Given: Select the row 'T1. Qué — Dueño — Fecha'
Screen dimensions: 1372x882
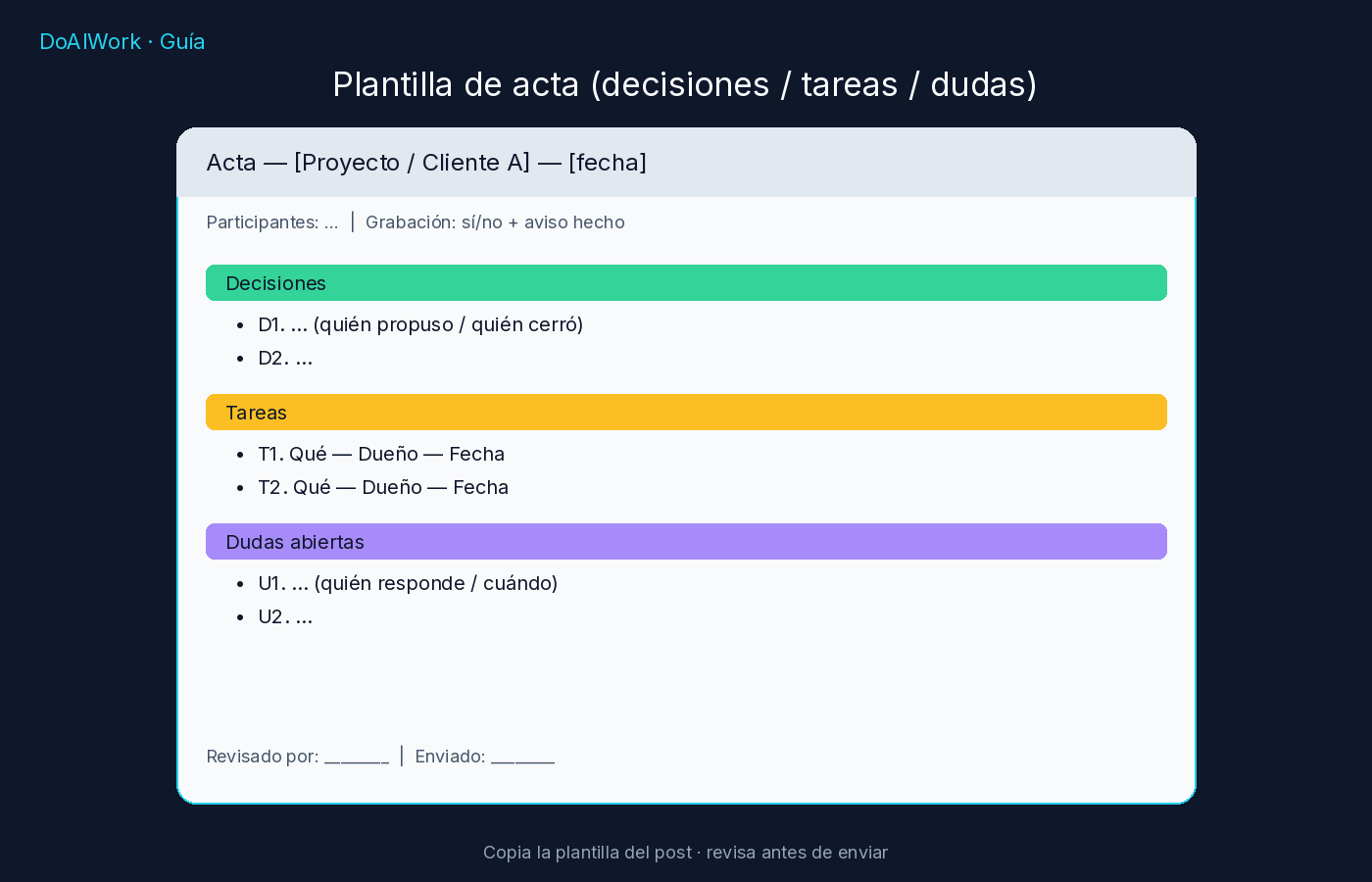Looking at the screenshot, I should tap(381, 454).
